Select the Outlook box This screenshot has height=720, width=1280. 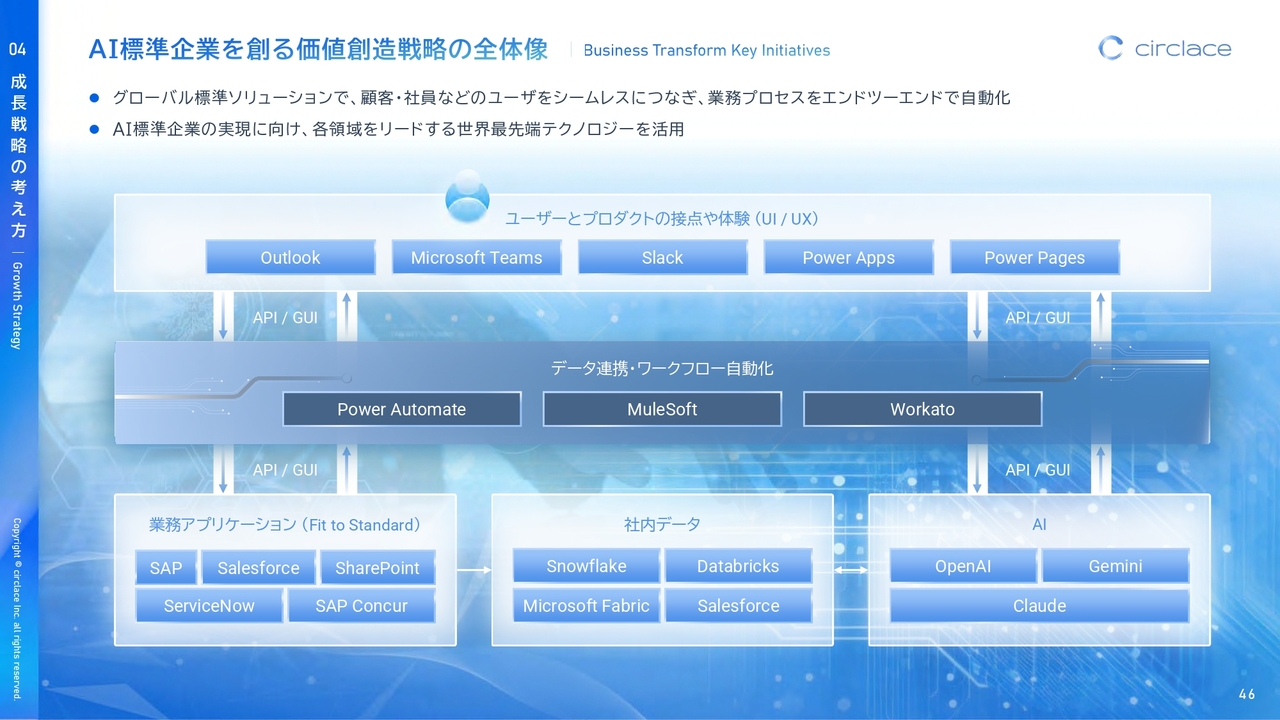[x=290, y=257]
